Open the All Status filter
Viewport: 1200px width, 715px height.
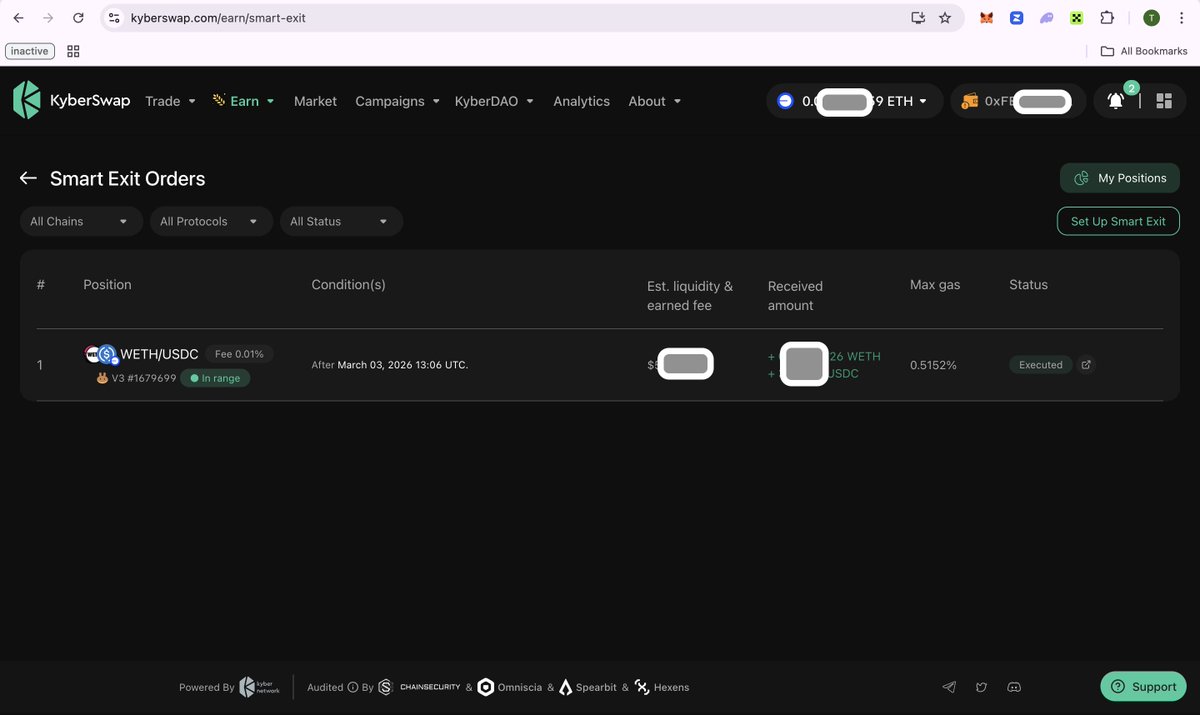click(341, 221)
